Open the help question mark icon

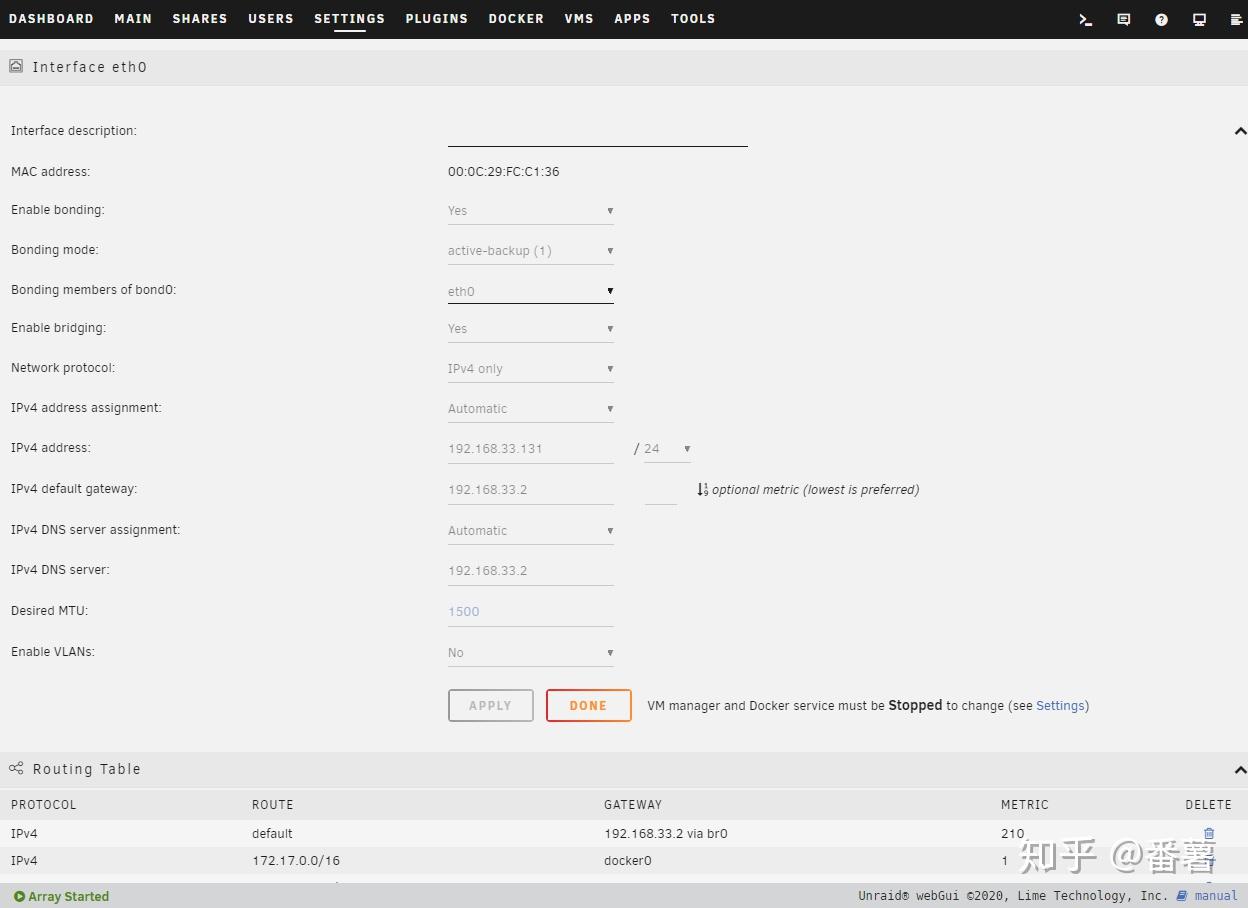(x=1161, y=19)
